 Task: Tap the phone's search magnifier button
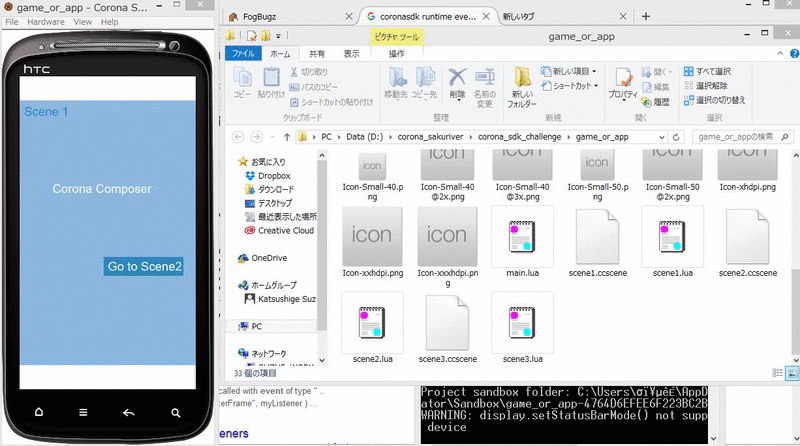tap(175, 412)
